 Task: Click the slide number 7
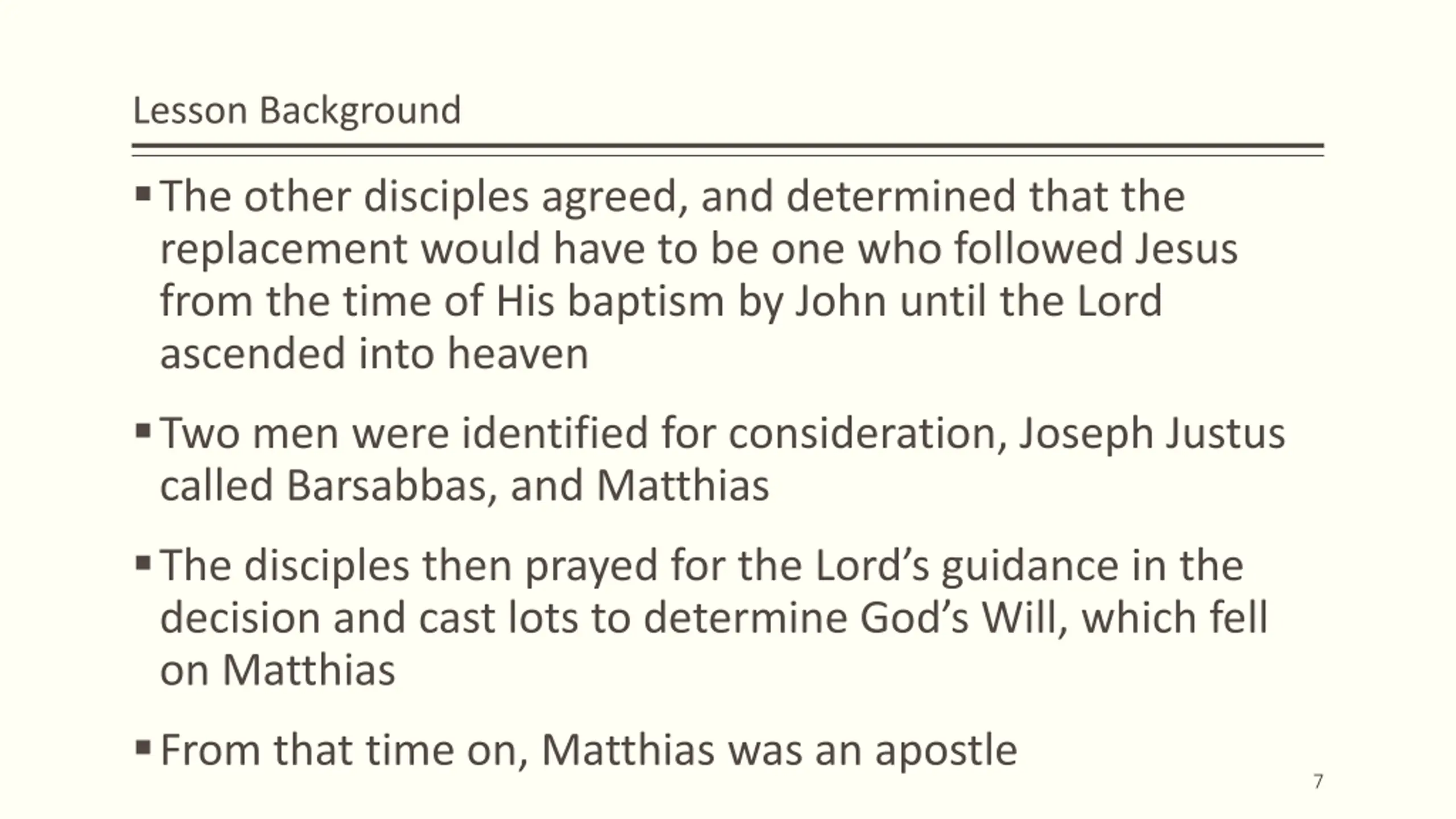[x=1318, y=781]
